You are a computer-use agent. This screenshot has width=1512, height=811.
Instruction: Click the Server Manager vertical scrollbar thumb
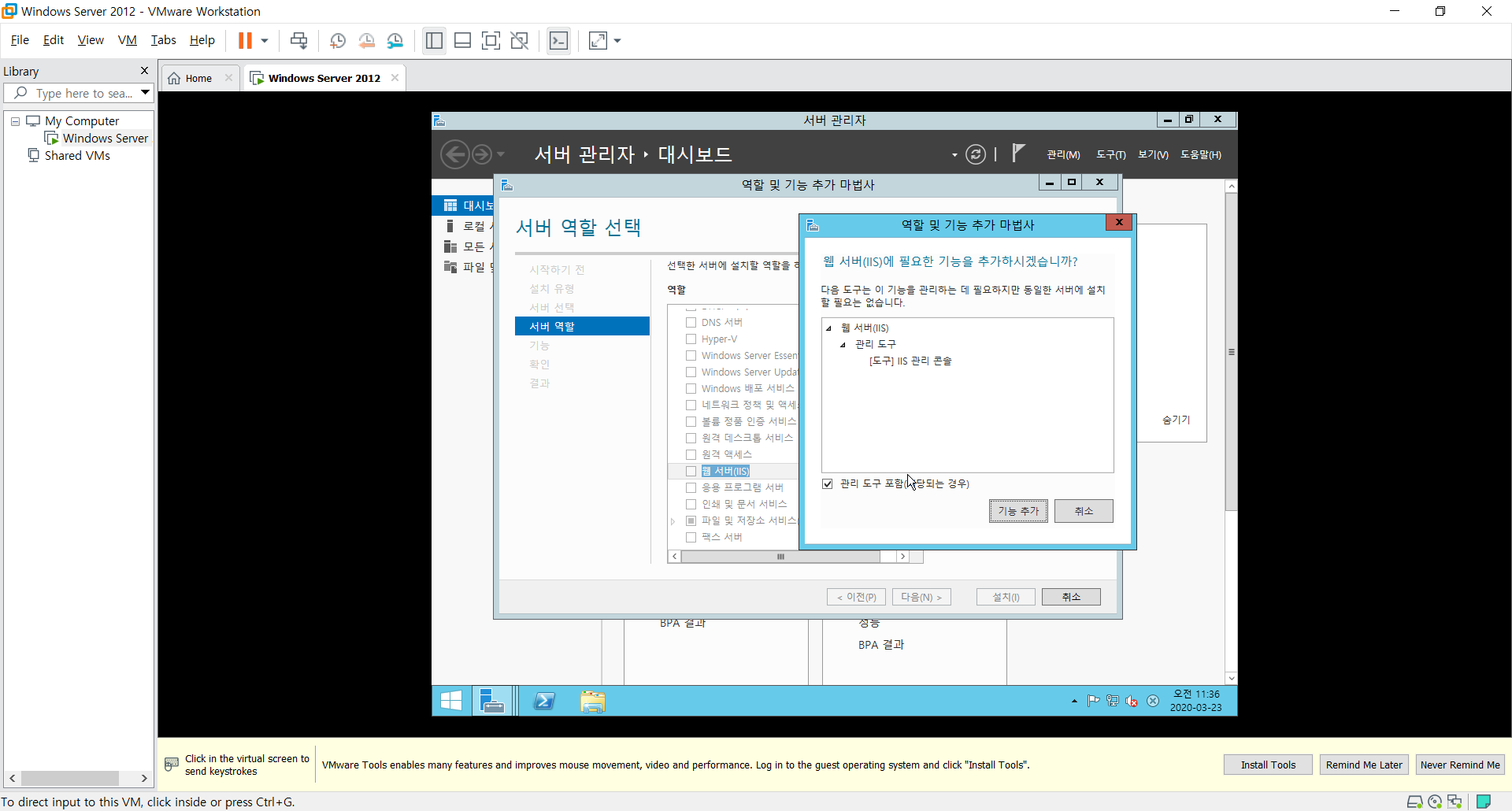[x=1231, y=352]
